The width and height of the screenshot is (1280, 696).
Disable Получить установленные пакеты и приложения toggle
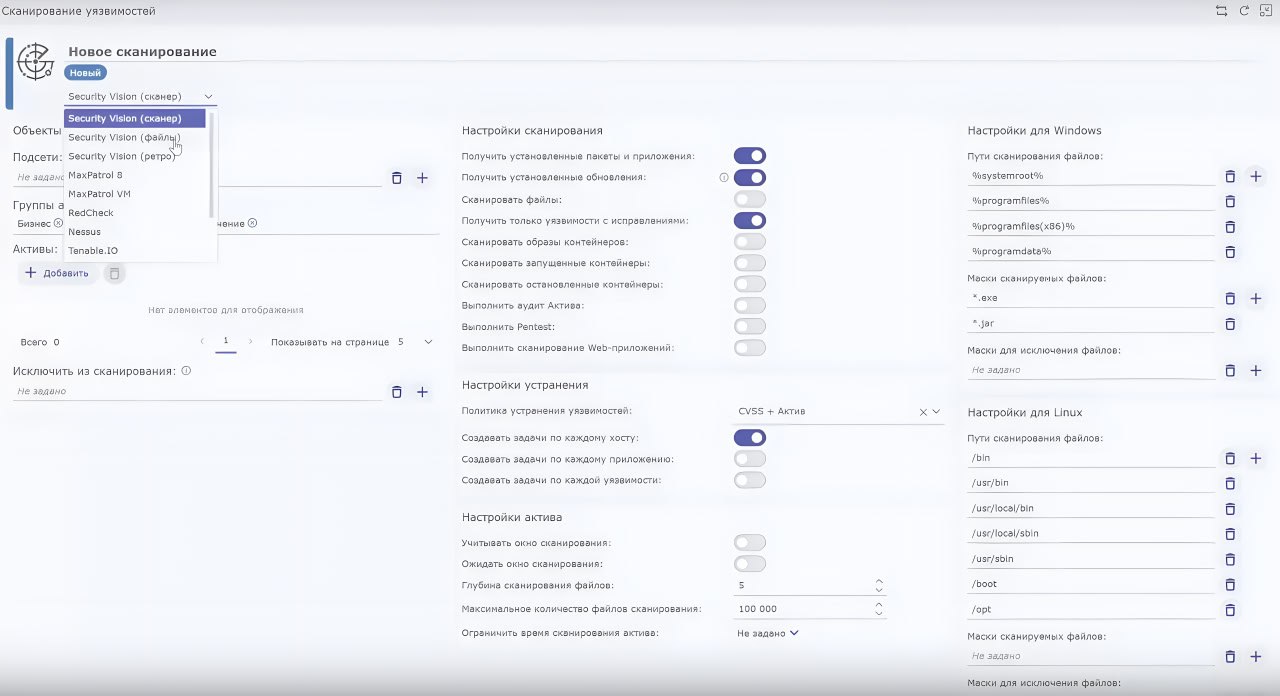[750, 156]
